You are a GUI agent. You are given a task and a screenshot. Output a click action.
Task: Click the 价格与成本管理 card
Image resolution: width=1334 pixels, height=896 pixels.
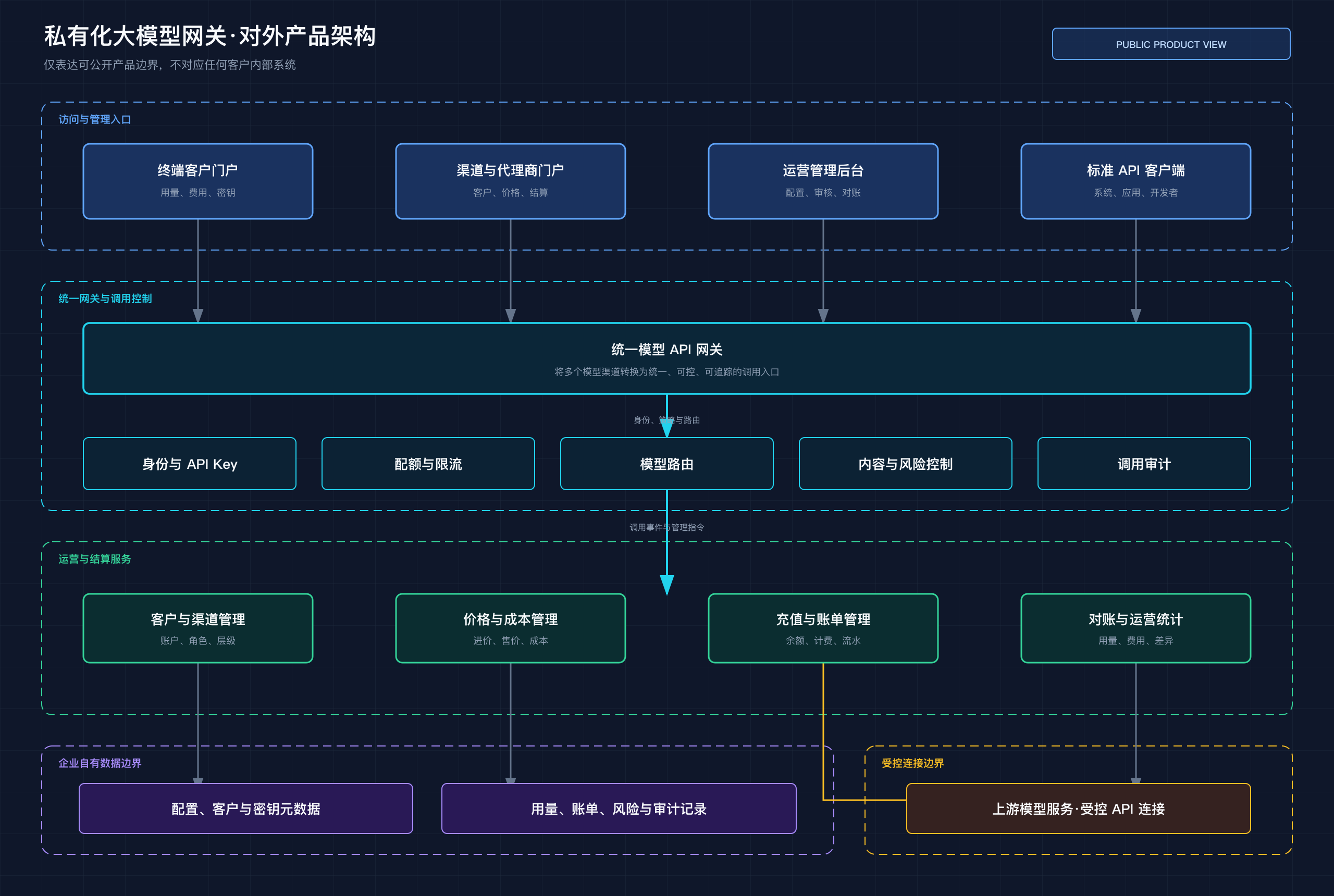click(x=510, y=628)
